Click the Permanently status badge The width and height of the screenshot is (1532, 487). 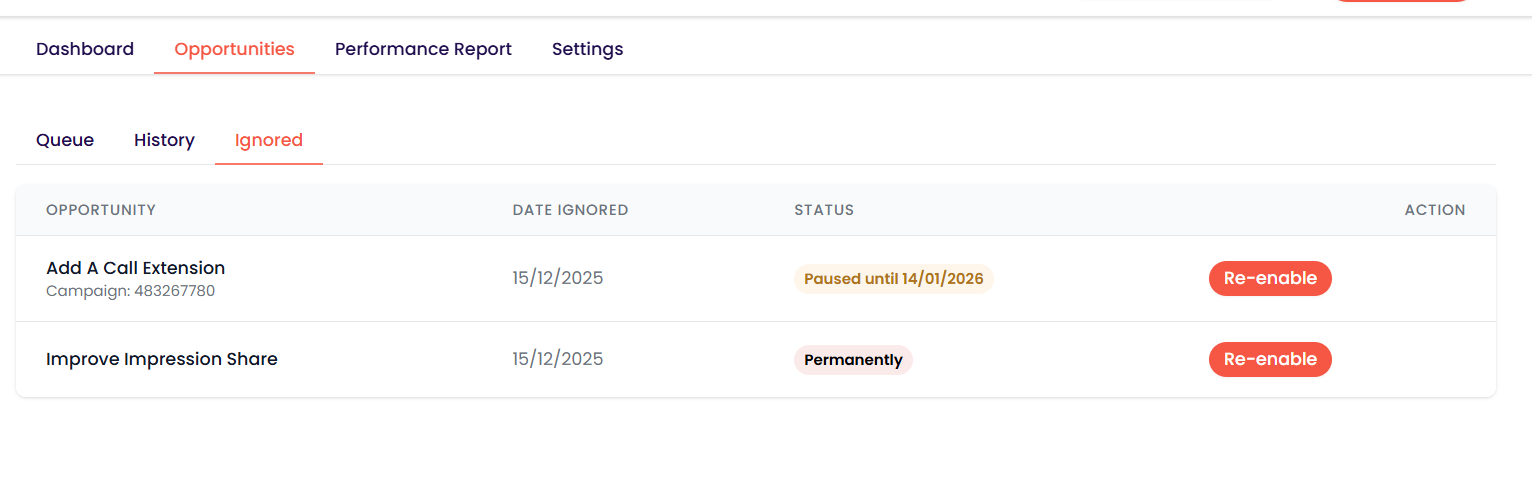click(853, 360)
